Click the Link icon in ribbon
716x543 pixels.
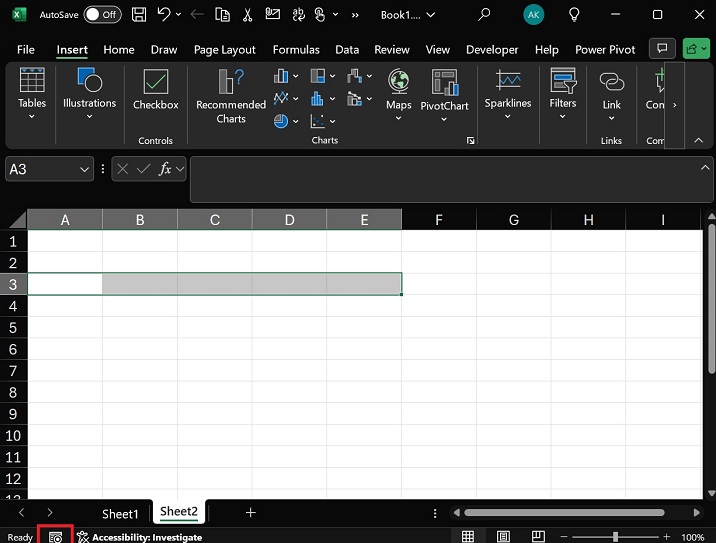coord(611,90)
